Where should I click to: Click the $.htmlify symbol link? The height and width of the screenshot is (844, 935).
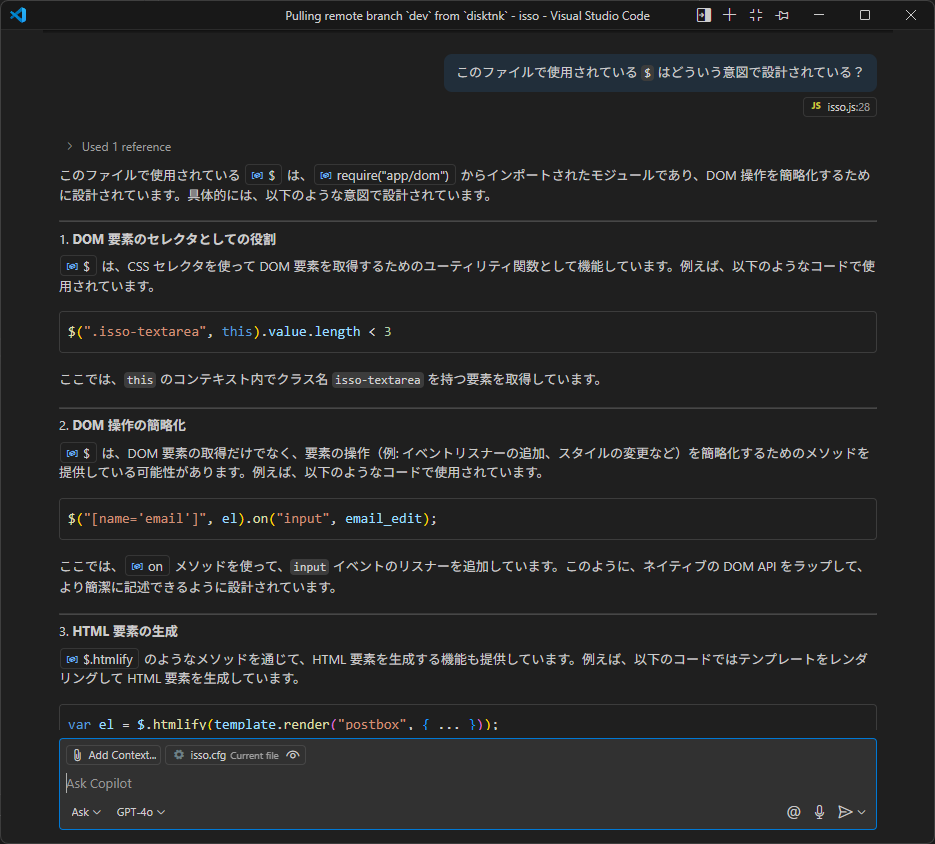coord(100,659)
